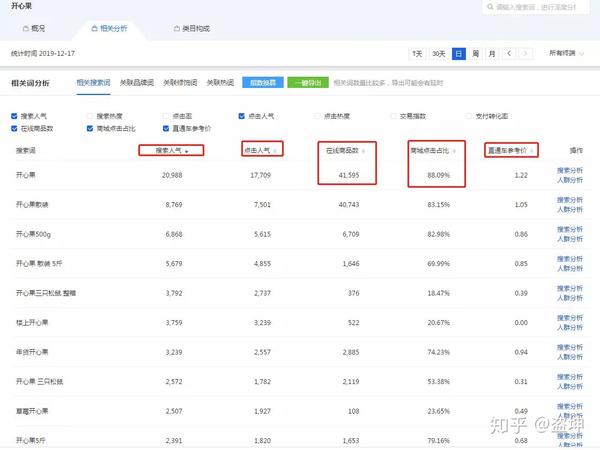Open 搜索分析 for the 8,769 row
The image size is (600, 450).
pos(570,200)
